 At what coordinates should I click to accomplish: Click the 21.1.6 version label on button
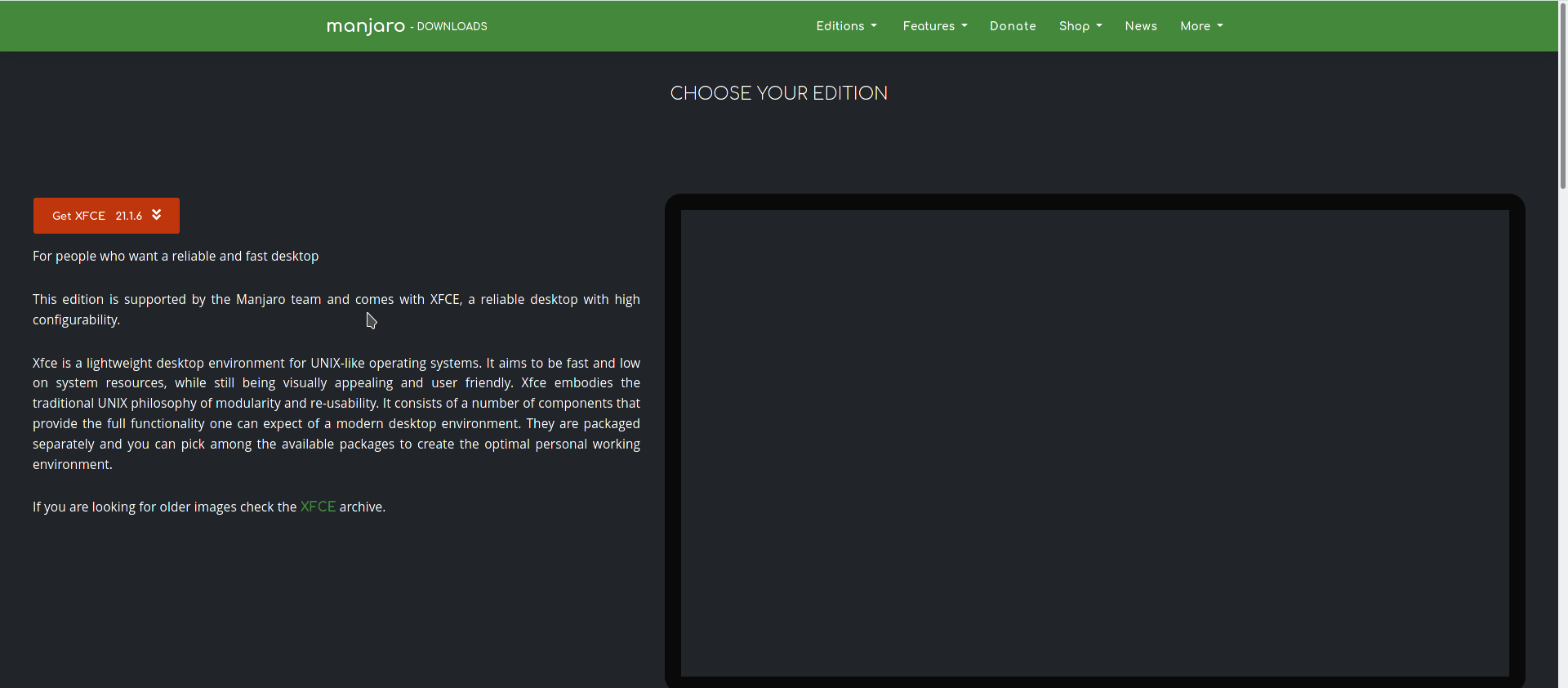(x=128, y=216)
